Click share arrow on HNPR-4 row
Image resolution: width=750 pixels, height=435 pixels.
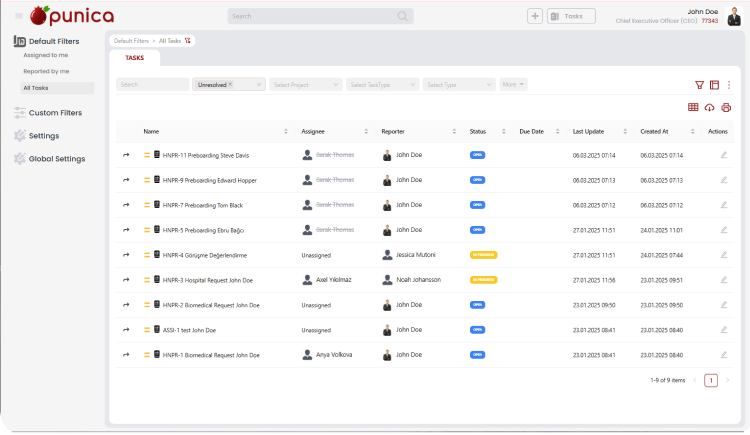click(126, 255)
